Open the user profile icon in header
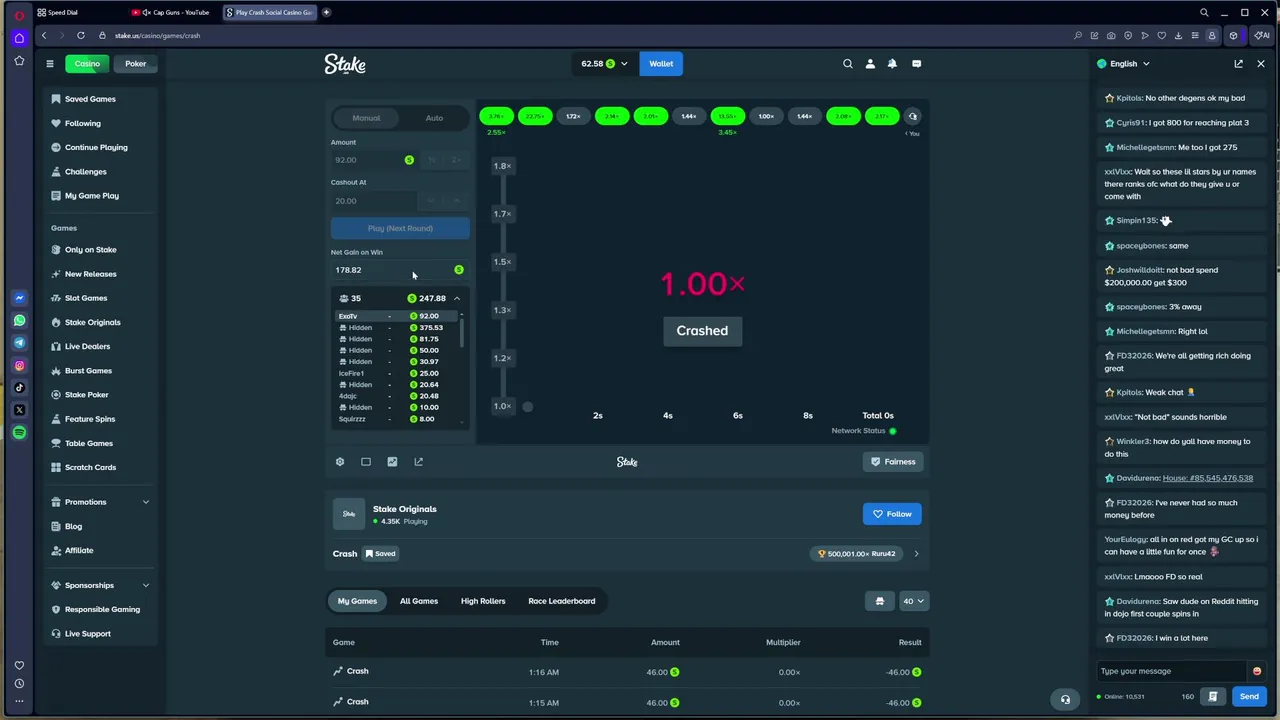 pos(870,64)
